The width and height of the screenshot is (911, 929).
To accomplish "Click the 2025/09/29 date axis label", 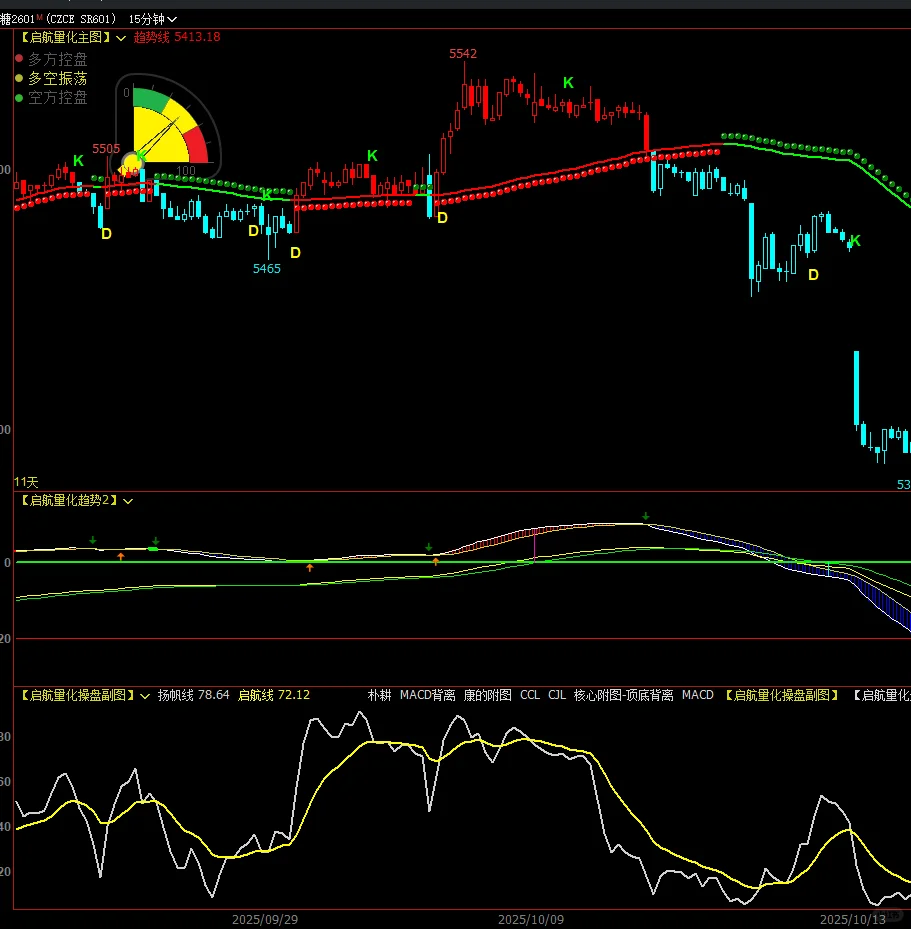I will click(x=265, y=920).
